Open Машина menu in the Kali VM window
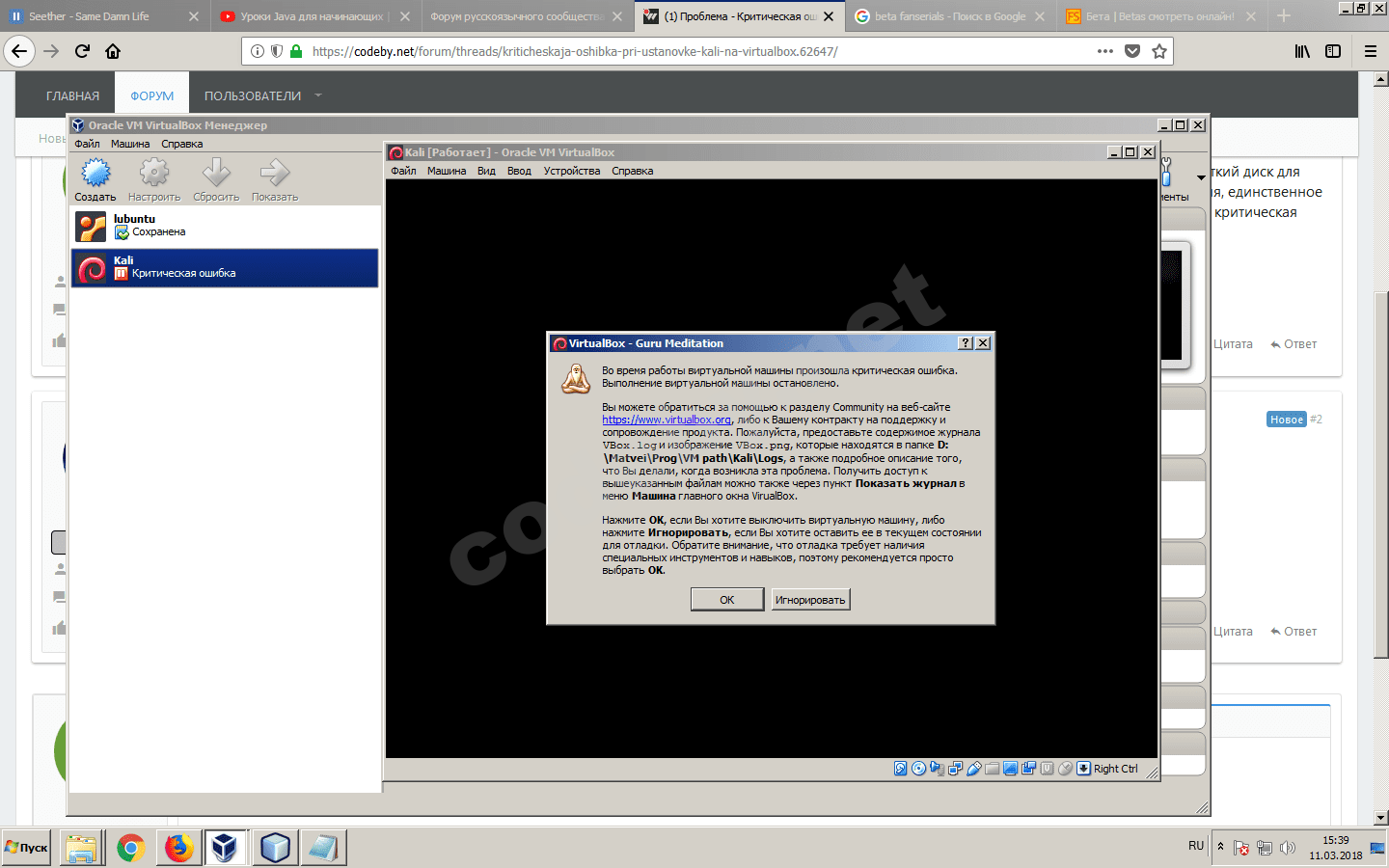 [x=447, y=171]
